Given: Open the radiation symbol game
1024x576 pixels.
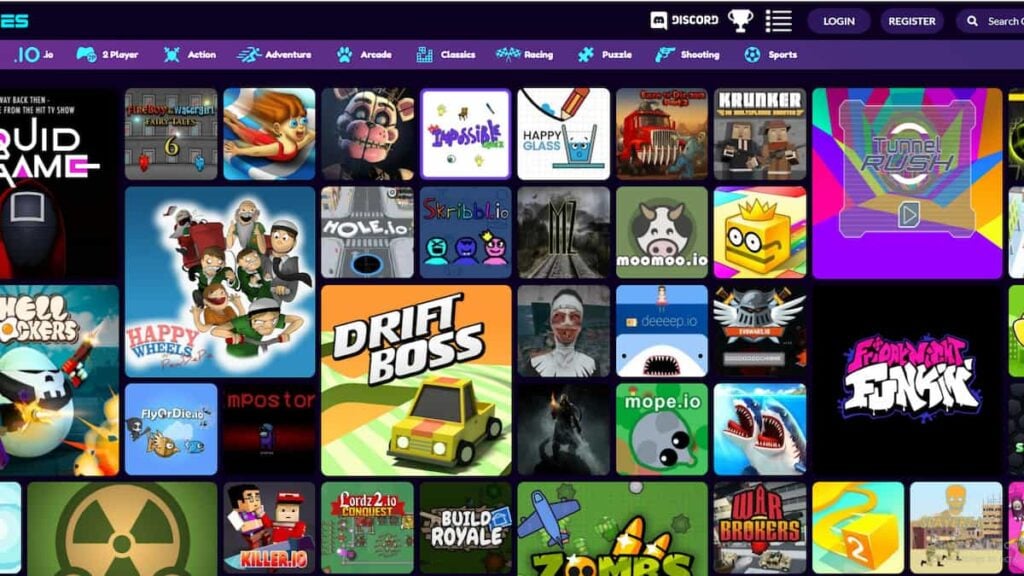Looking at the screenshot, I should coord(122,528).
